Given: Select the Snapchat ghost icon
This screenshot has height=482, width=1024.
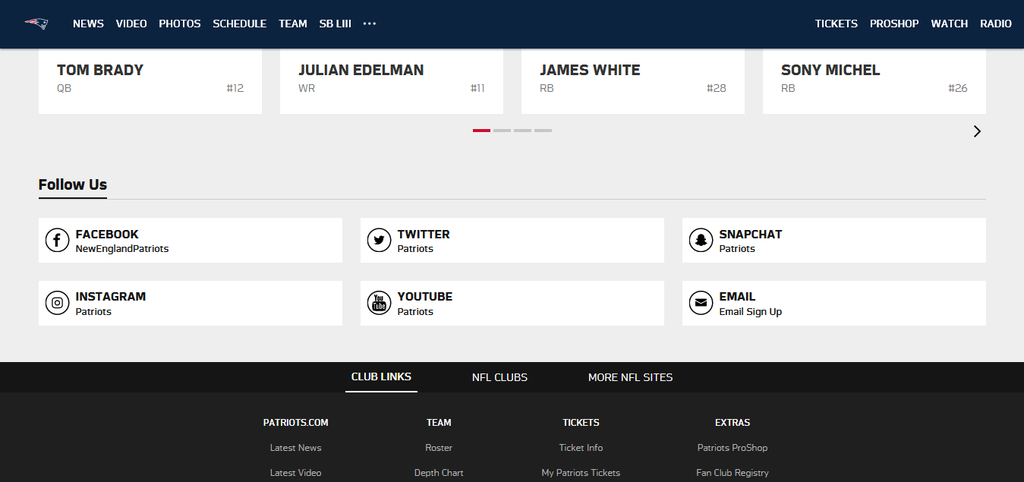Looking at the screenshot, I should 701,240.
